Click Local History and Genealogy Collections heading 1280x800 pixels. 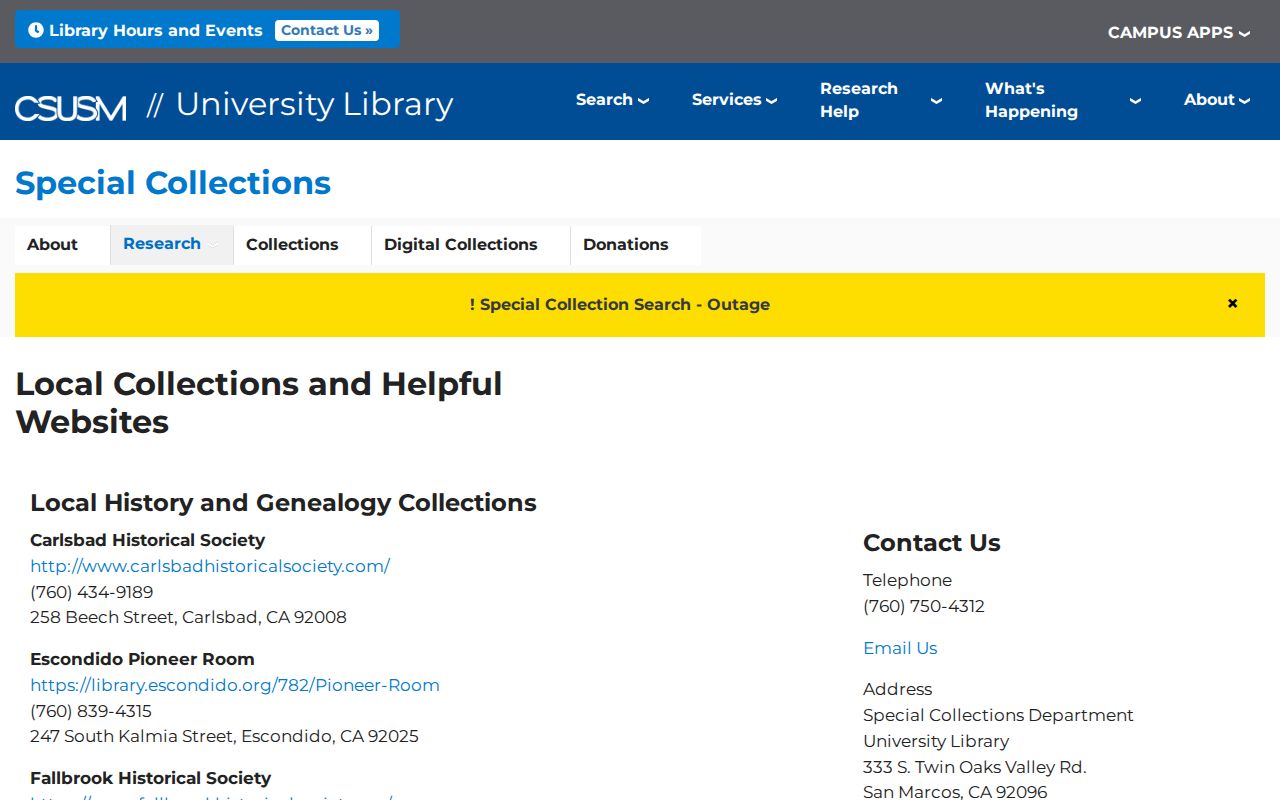[283, 503]
